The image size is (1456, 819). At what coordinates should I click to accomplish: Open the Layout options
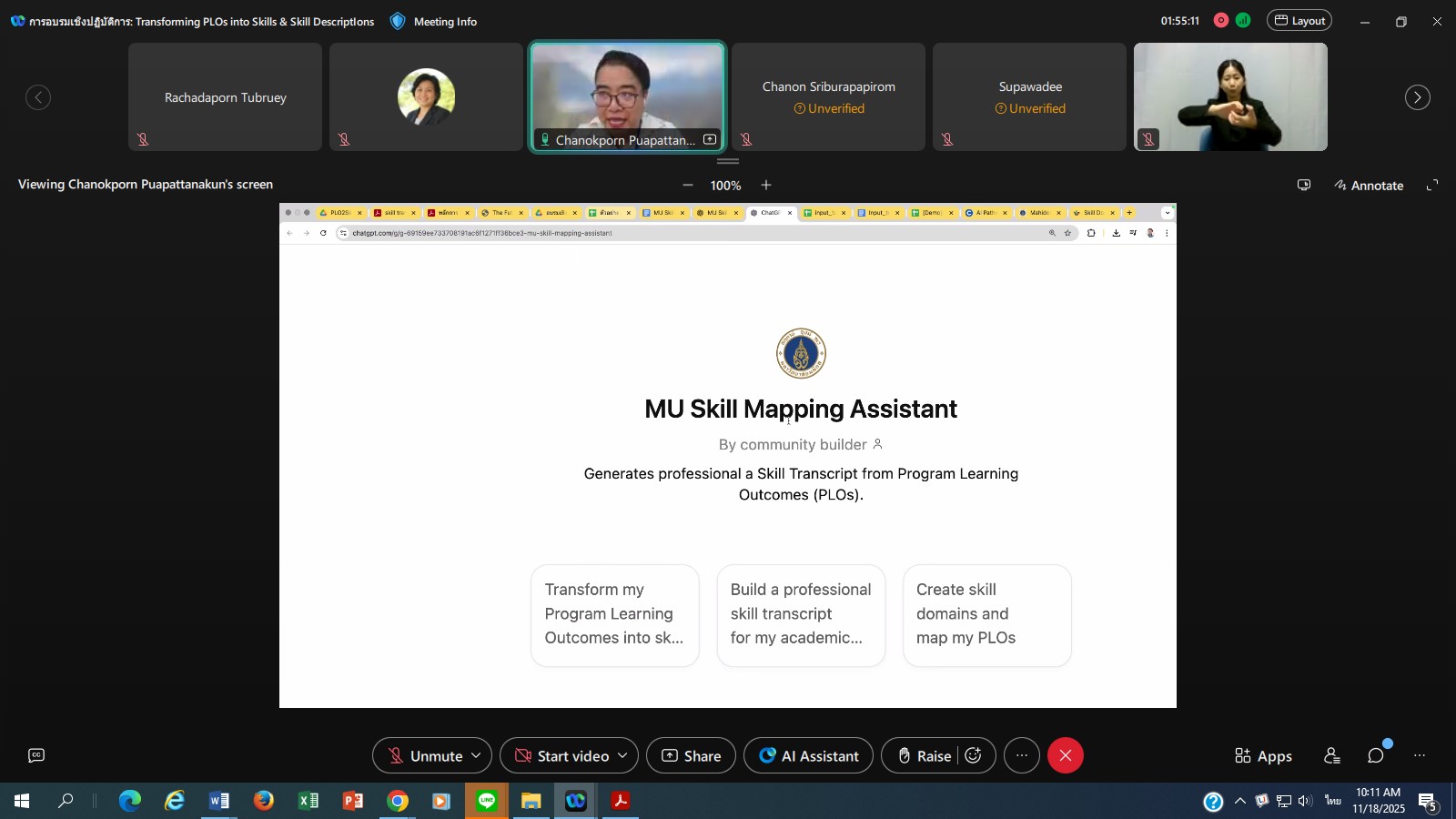click(1299, 20)
